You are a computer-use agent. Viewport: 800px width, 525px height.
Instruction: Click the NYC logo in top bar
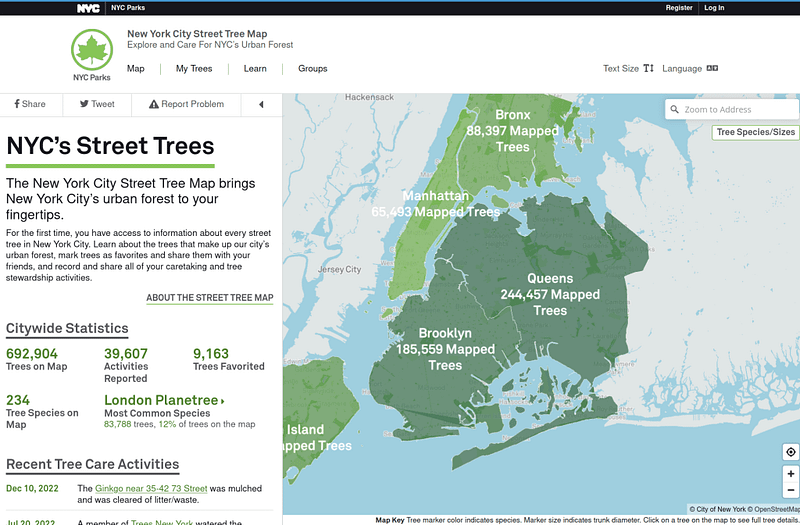pyautogui.click(x=88, y=8)
